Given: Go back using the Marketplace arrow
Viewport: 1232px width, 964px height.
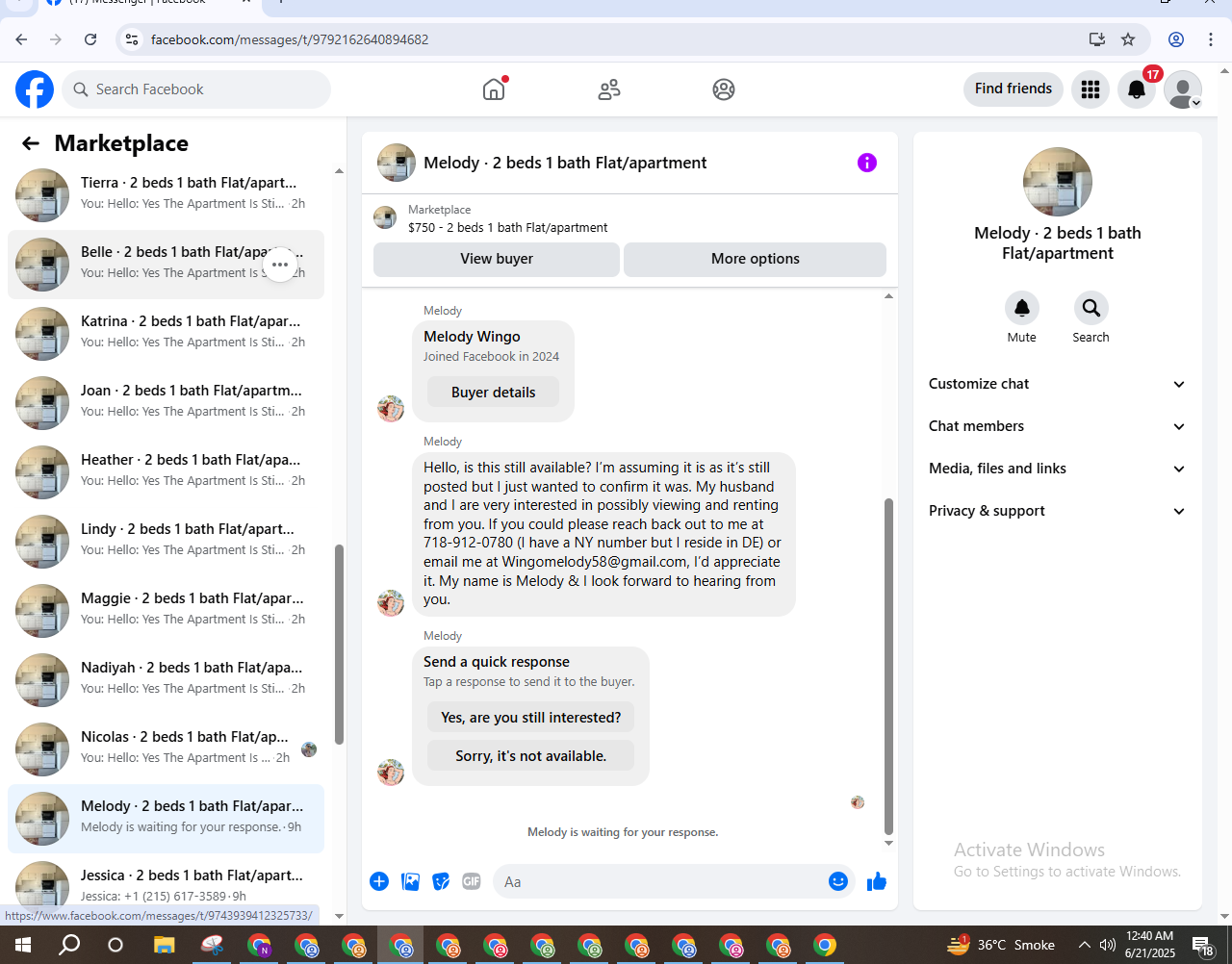Looking at the screenshot, I should (31, 143).
